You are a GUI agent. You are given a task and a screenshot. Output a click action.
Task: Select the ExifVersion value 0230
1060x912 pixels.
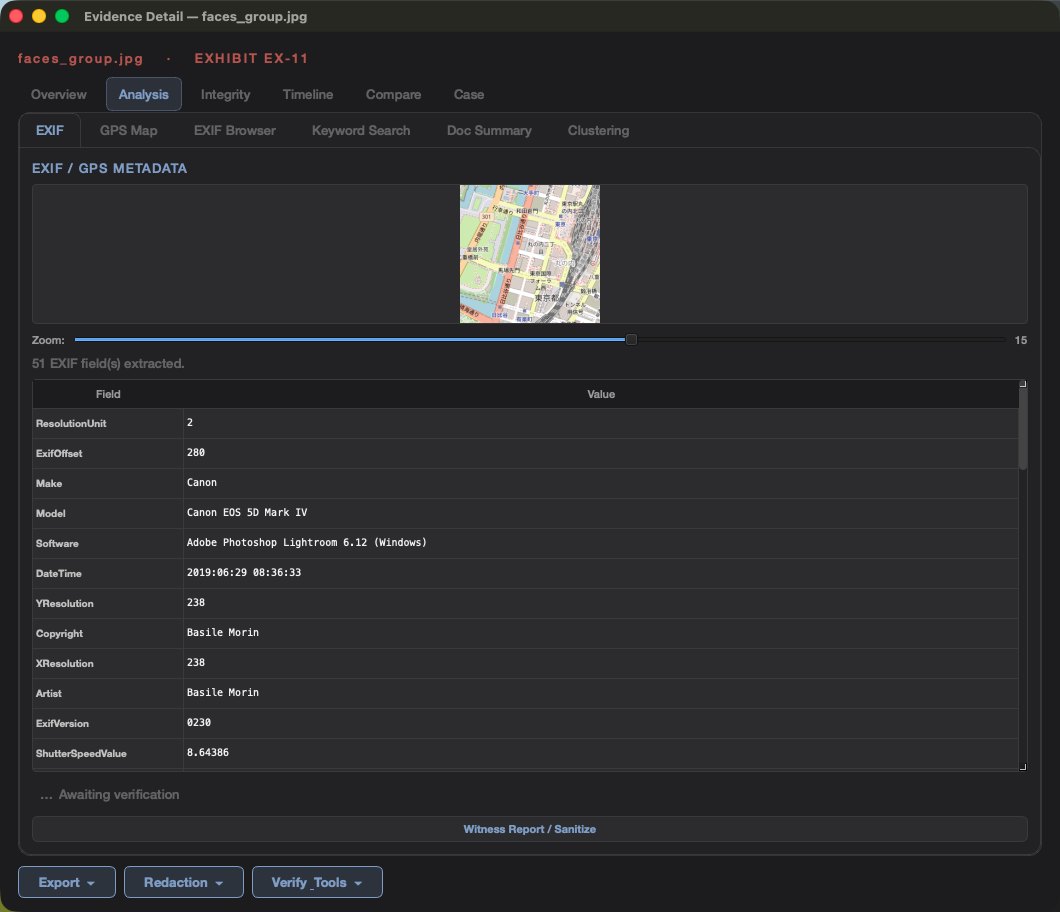(601, 723)
